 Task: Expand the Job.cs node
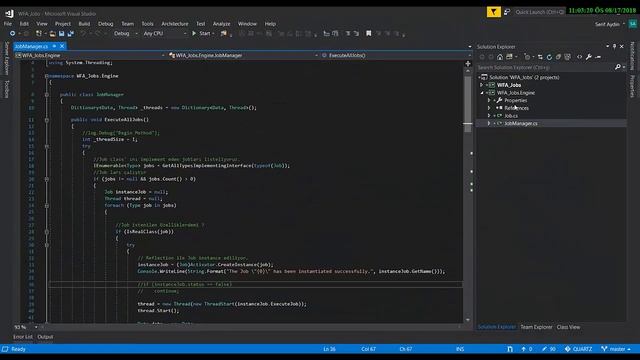pos(489,116)
